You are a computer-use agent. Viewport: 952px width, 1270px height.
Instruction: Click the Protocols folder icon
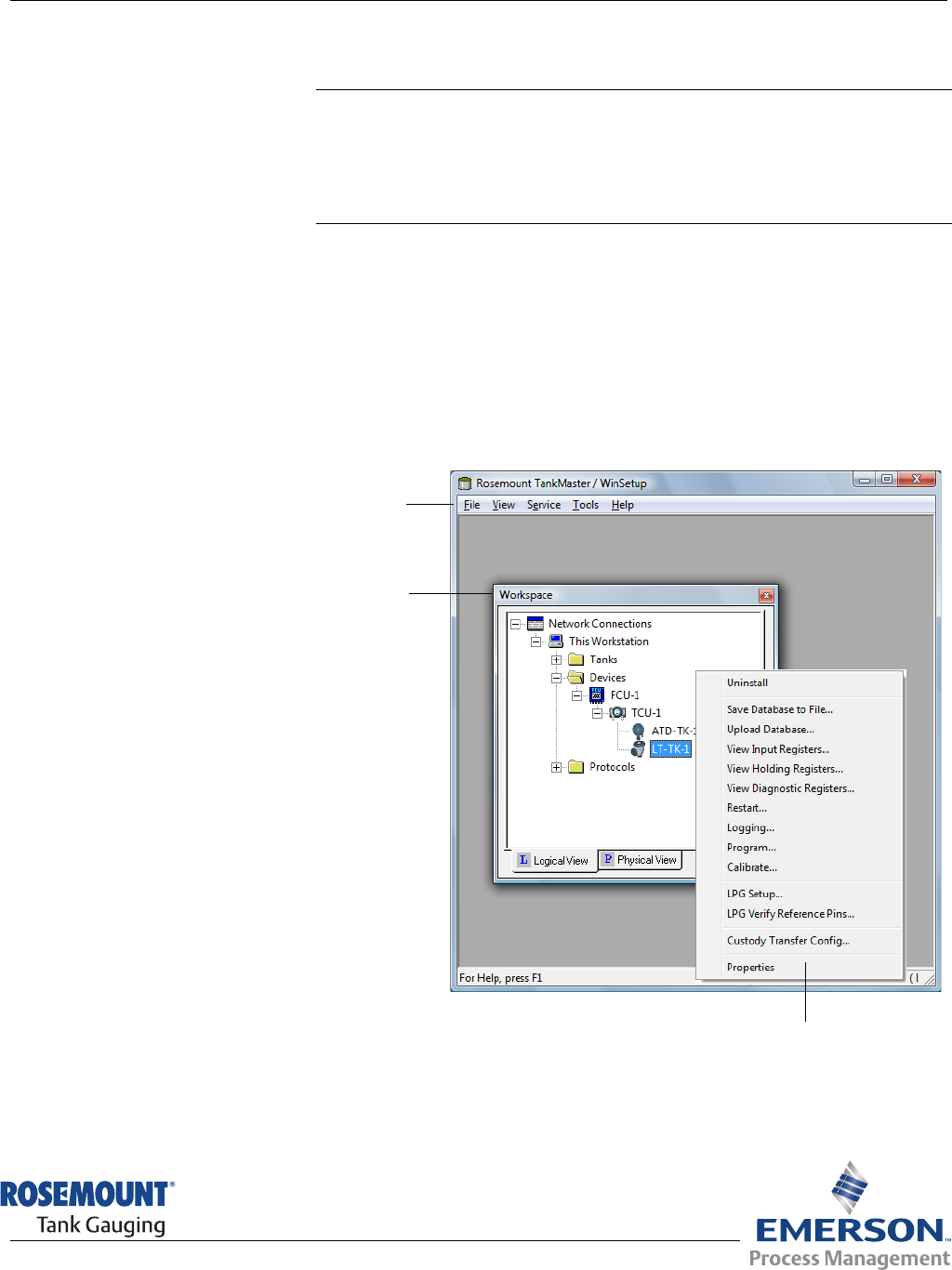[x=576, y=767]
